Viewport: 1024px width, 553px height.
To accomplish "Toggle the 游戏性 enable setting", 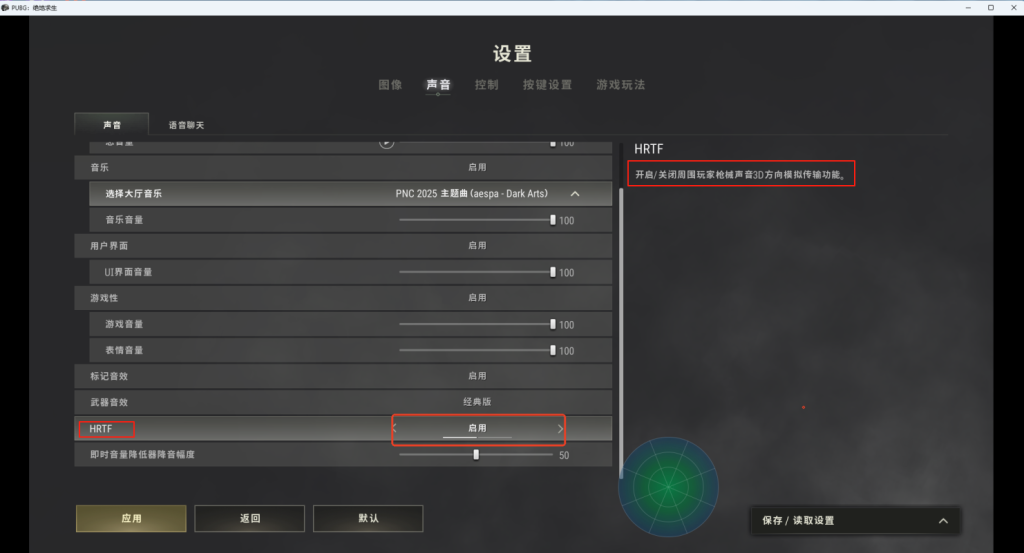I will (x=477, y=298).
